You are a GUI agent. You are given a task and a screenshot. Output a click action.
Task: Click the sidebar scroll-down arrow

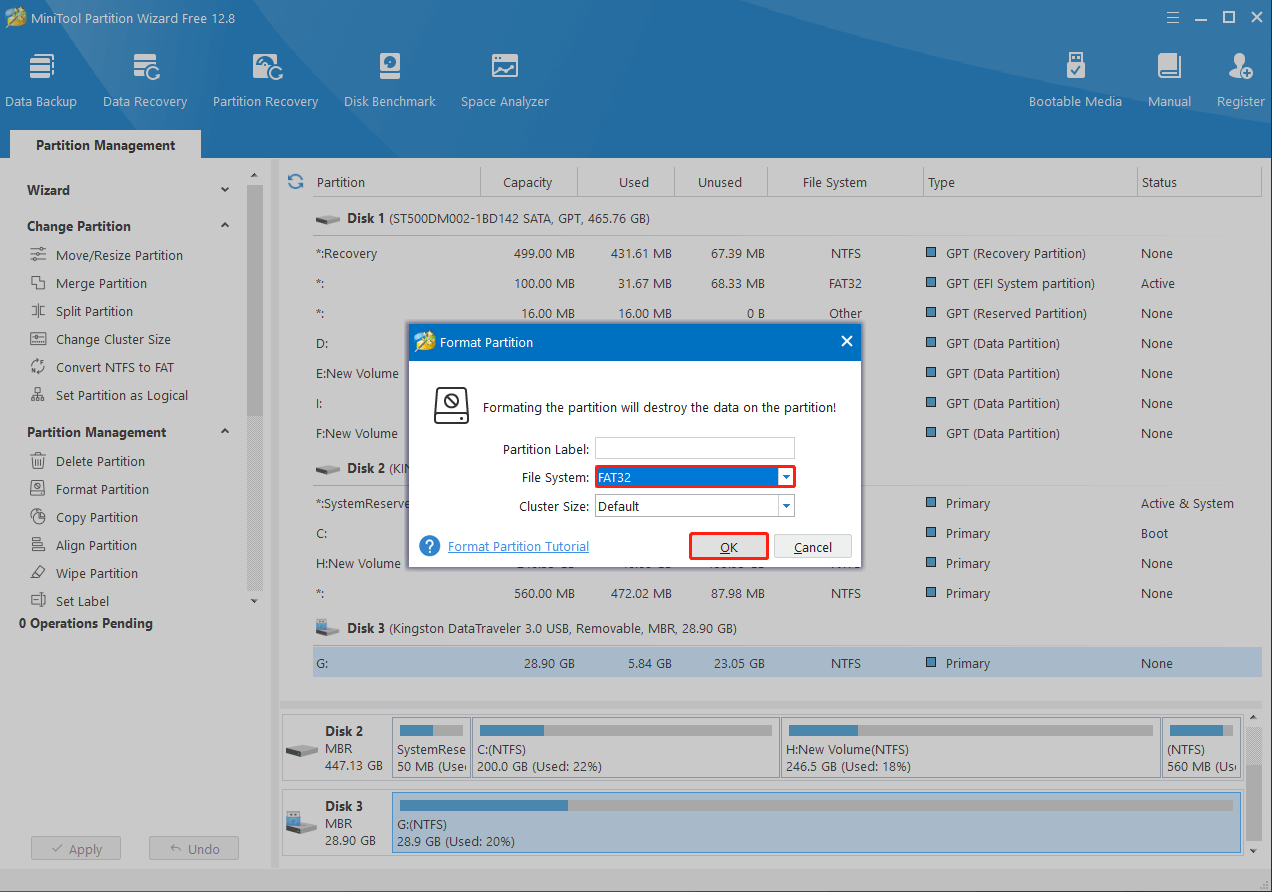point(254,601)
